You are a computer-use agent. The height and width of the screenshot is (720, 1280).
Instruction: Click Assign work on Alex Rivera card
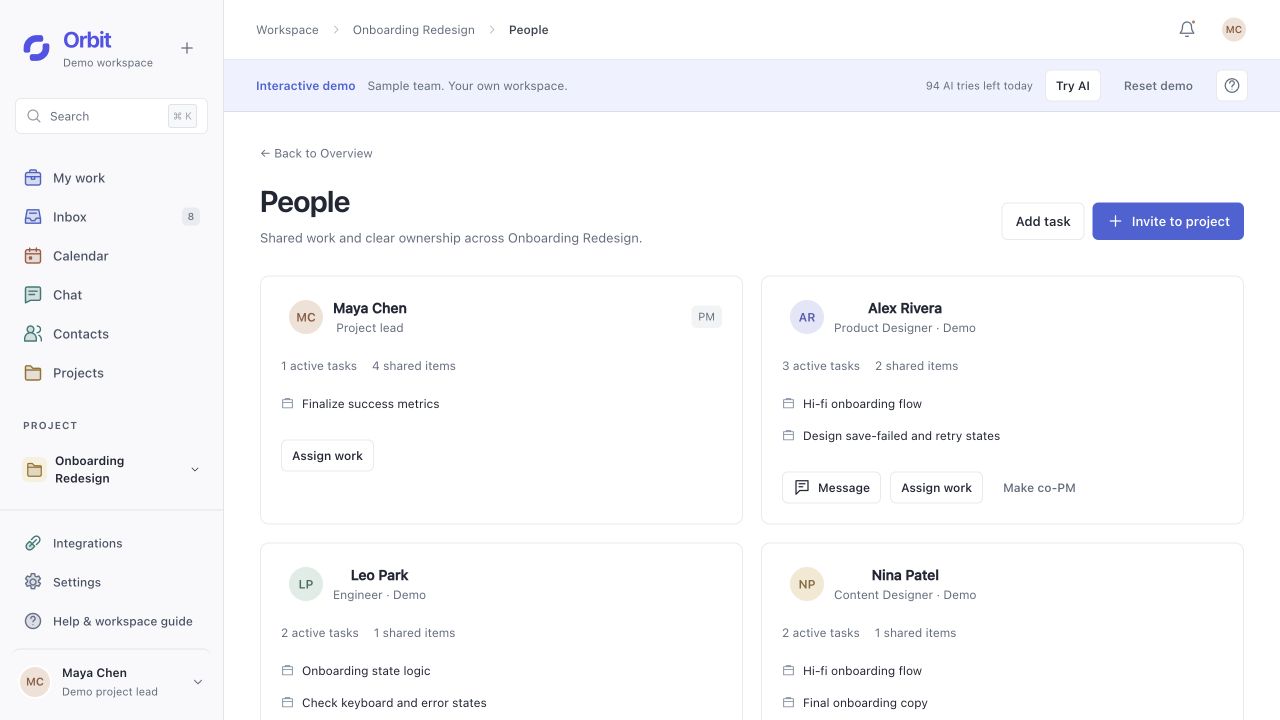[x=936, y=488]
